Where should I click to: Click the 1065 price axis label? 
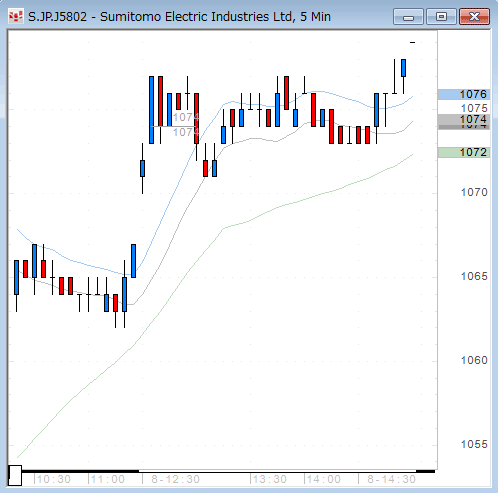pyautogui.click(x=474, y=276)
